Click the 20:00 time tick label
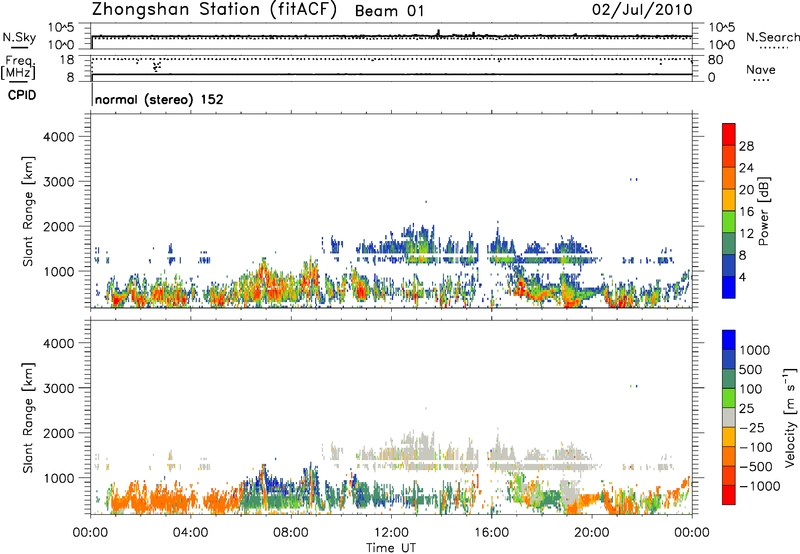The height and width of the screenshot is (554, 800). [592, 533]
